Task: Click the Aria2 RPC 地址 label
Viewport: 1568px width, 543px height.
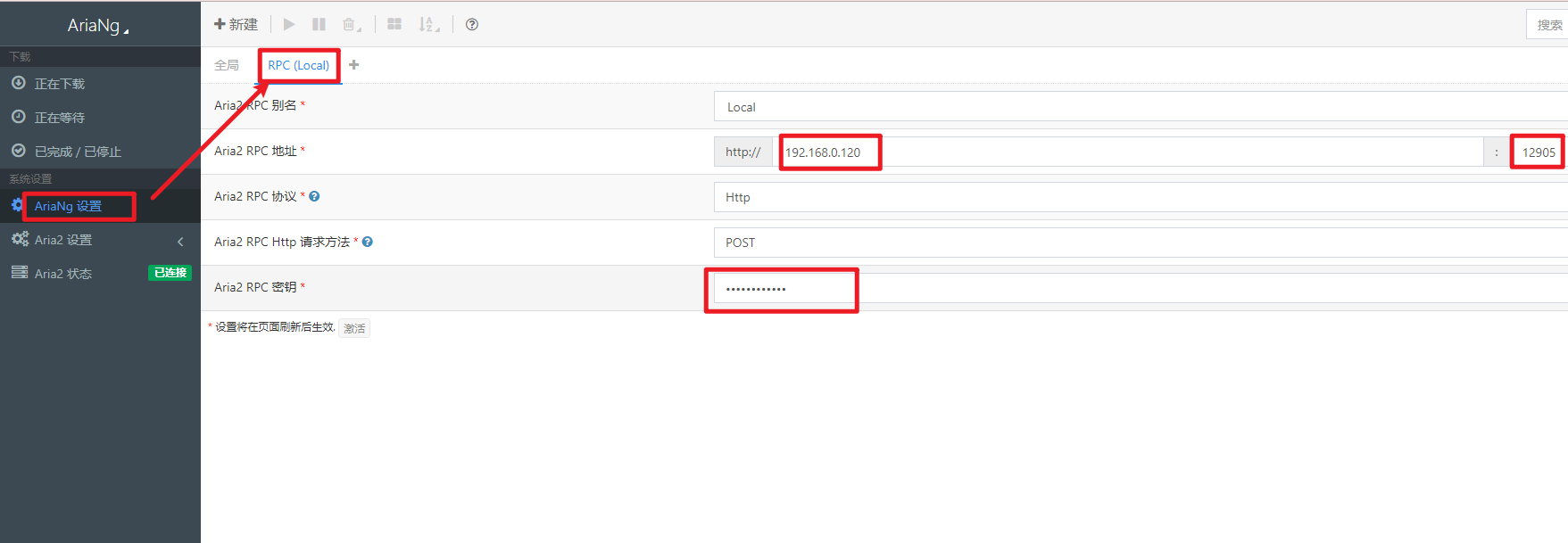Action: coord(256,151)
